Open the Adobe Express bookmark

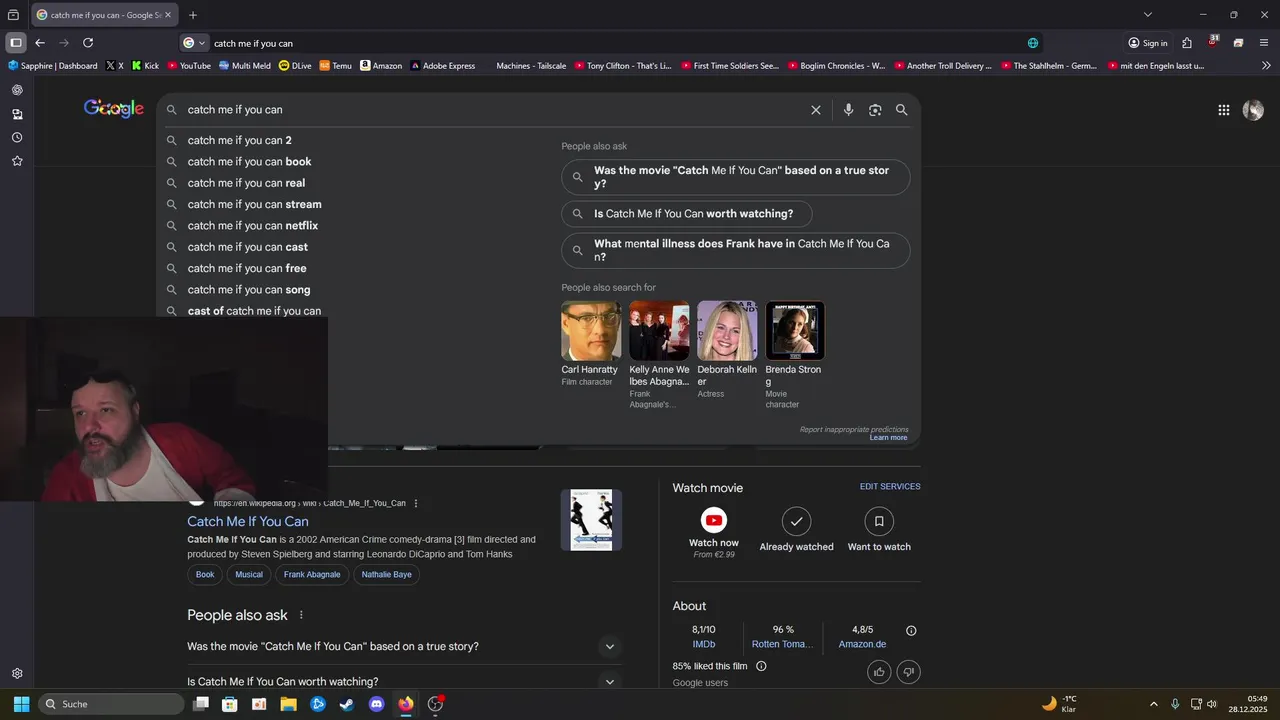pos(442,66)
